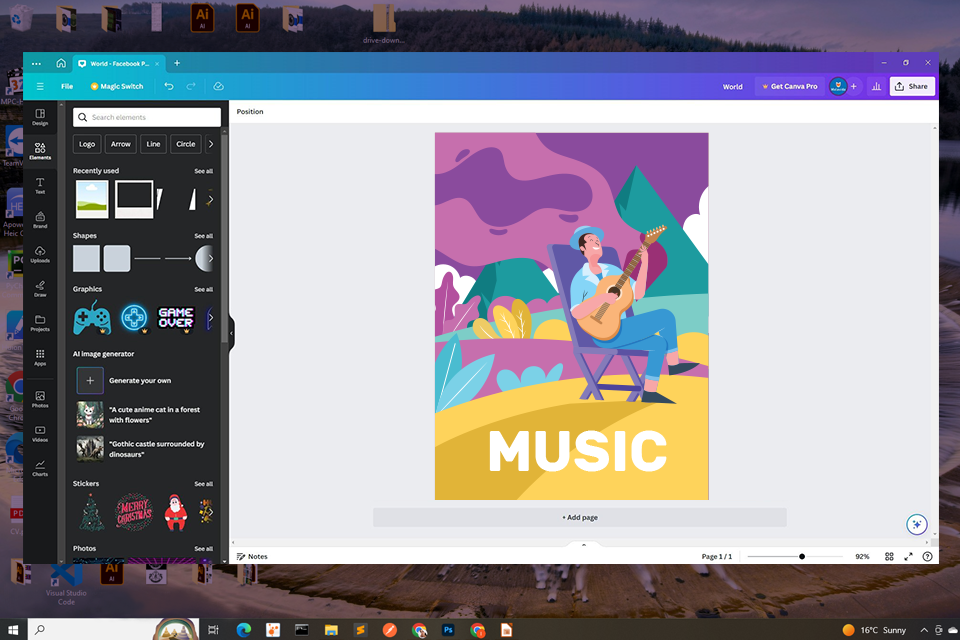Open the user profile avatar

(x=838, y=86)
